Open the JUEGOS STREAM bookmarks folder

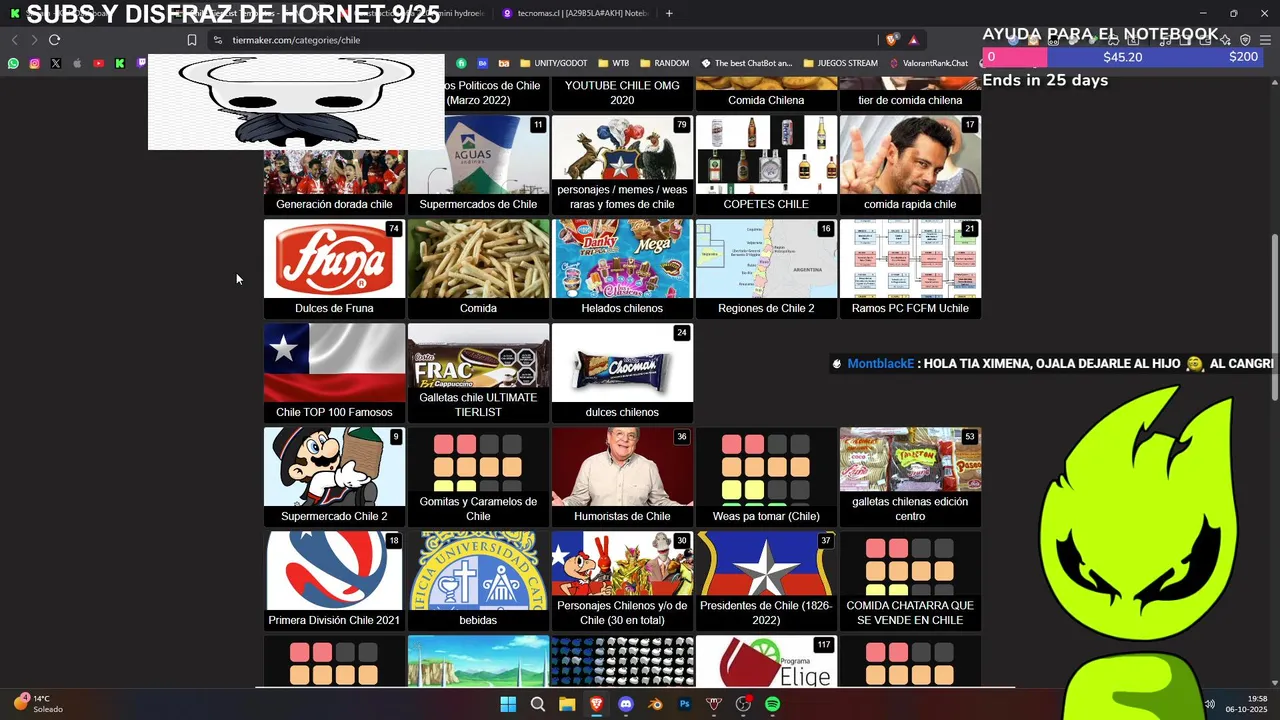point(840,63)
